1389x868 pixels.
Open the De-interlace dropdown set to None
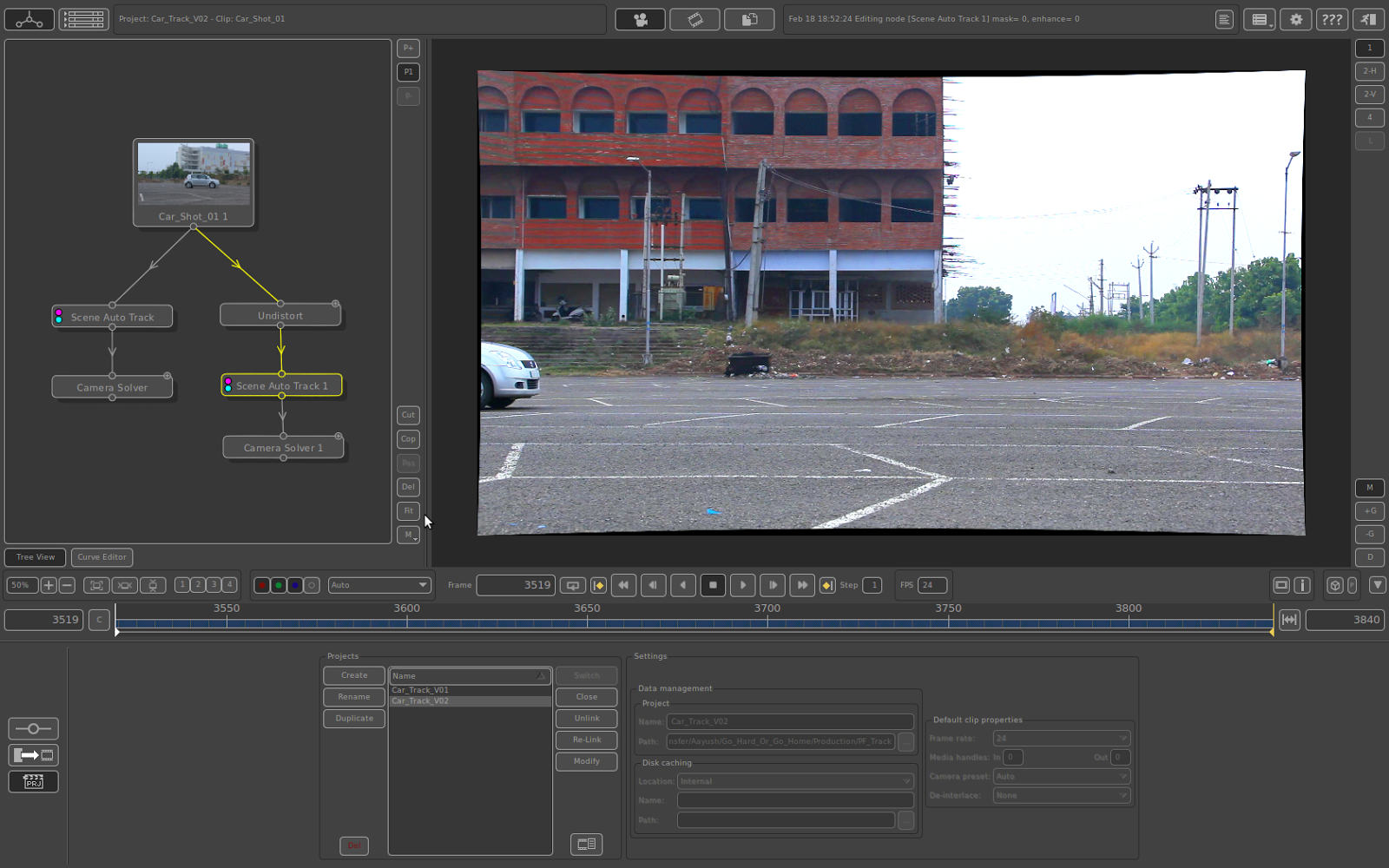pos(1061,794)
